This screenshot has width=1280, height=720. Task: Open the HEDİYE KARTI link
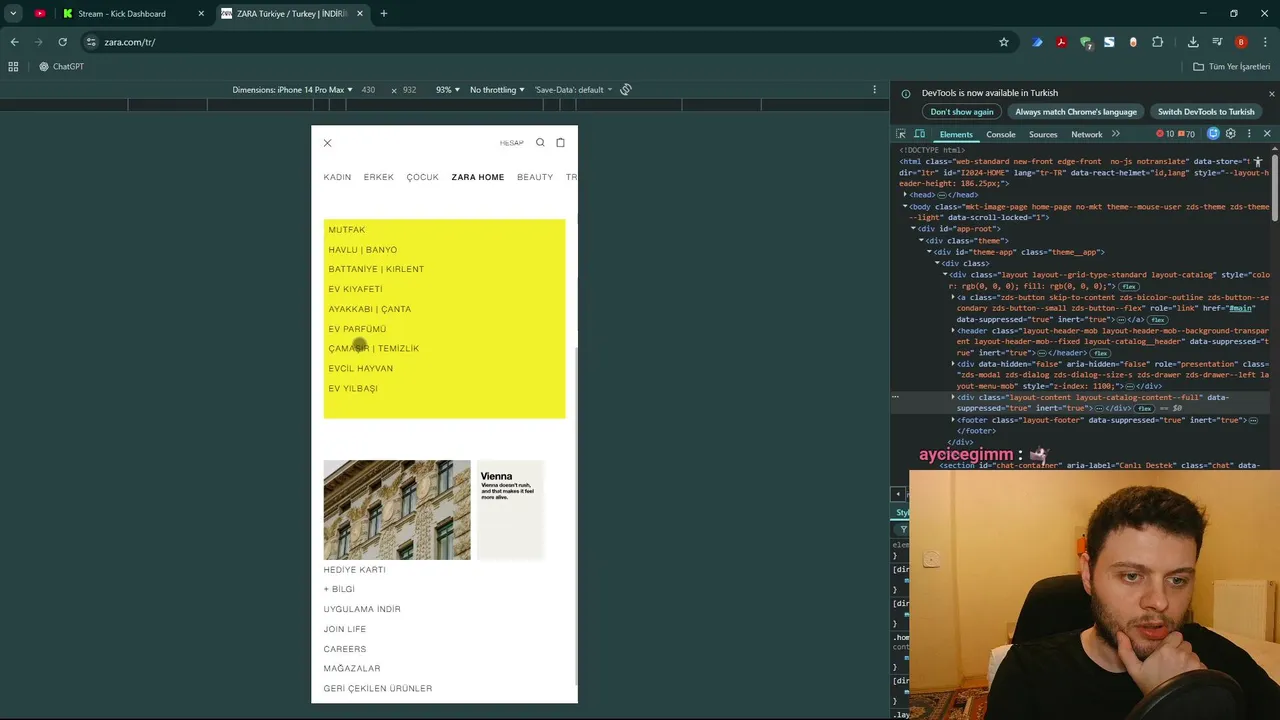354,570
